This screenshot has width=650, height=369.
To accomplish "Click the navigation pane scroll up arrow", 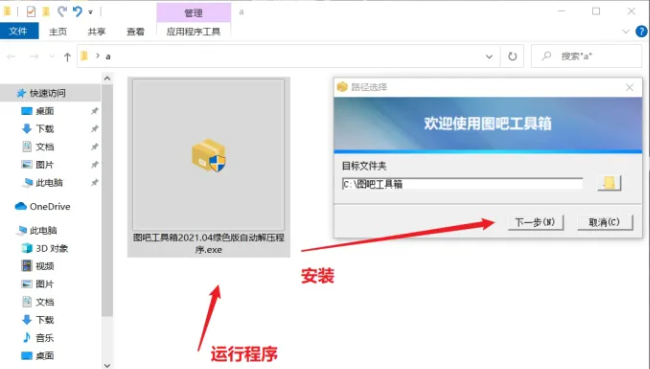I will click(x=107, y=78).
